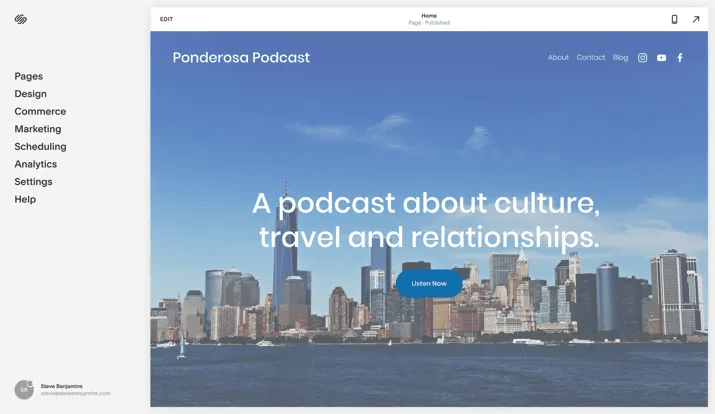Go to the Commerce section
This screenshot has height=414, width=715.
click(40, 112)
